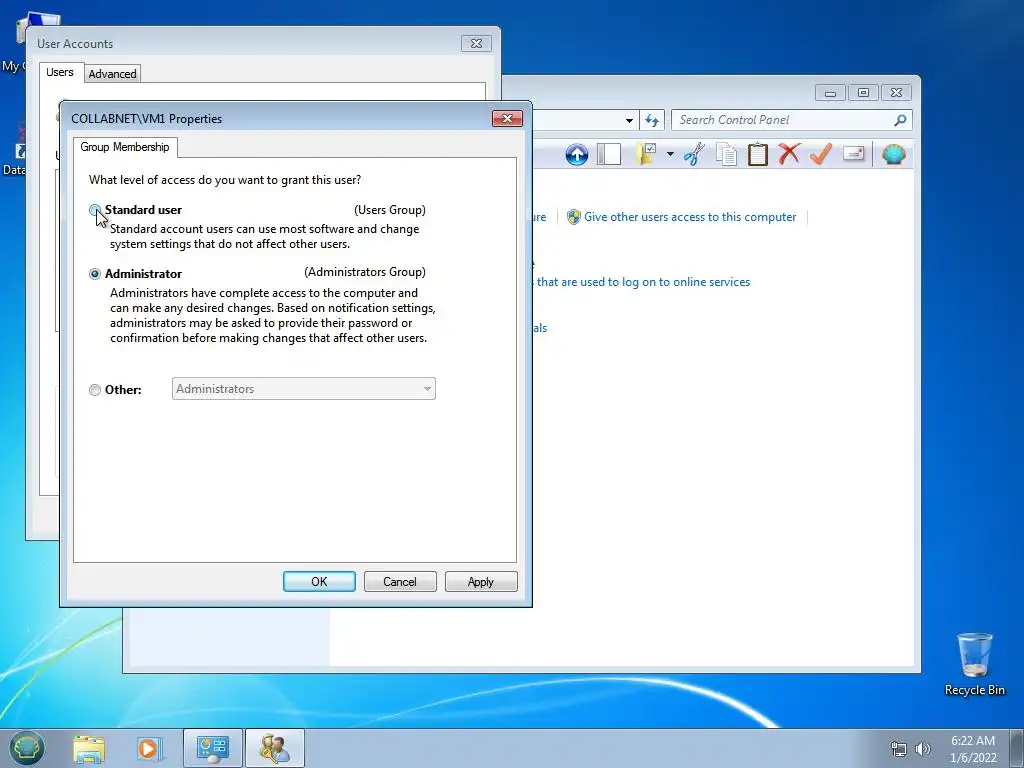Open the Control Panel address bar dropdown
1024x768 pixels.
(629, 120)
